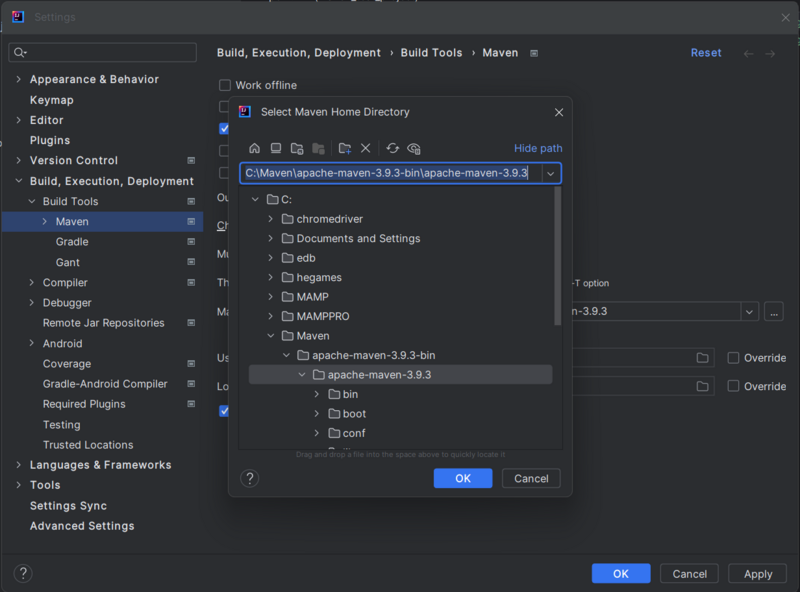Screen dimensions: 800x592
Task: Click OK in Select Maven Home Directory dialog
Action: click(x=463, y=478)
